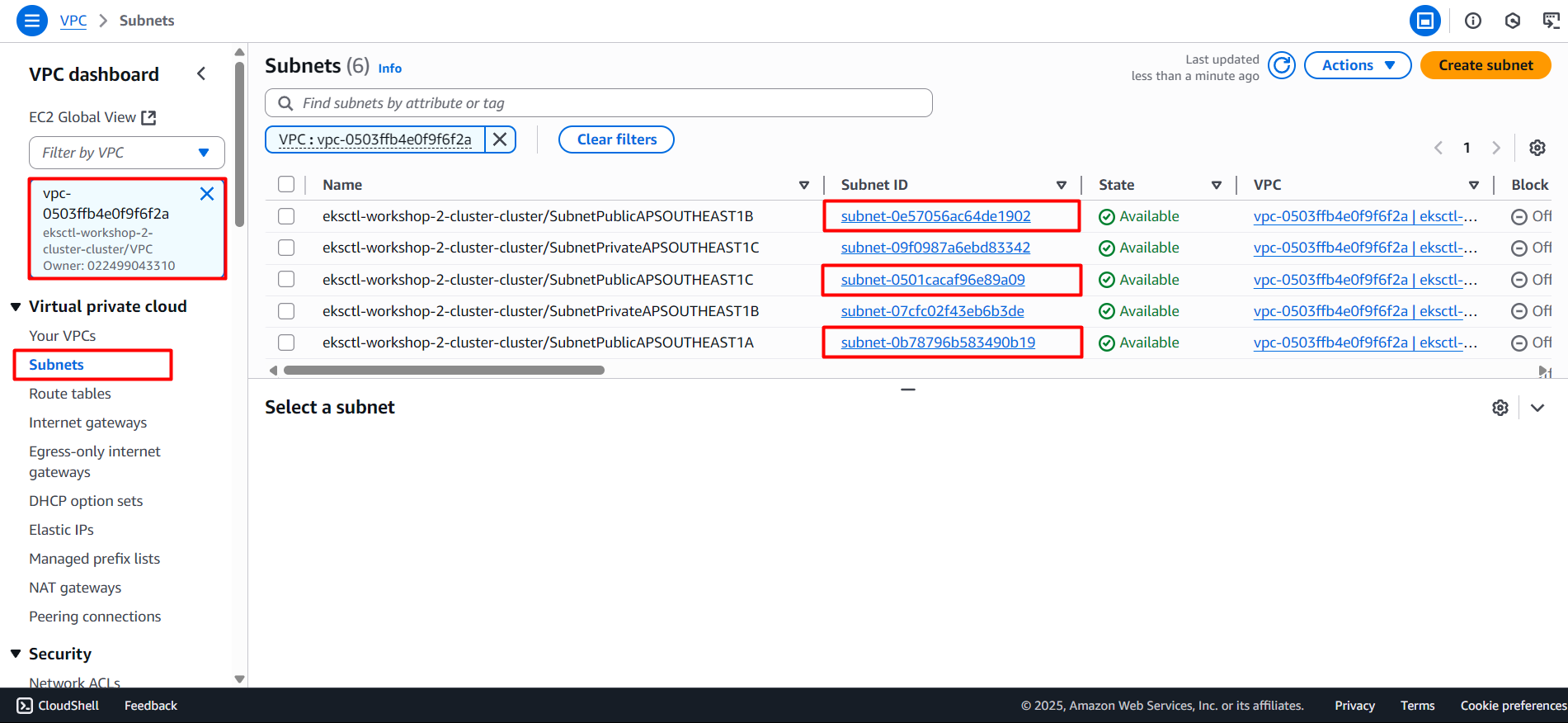
Task: Click the Create subnet button
Action: (x=1485, y=65)
